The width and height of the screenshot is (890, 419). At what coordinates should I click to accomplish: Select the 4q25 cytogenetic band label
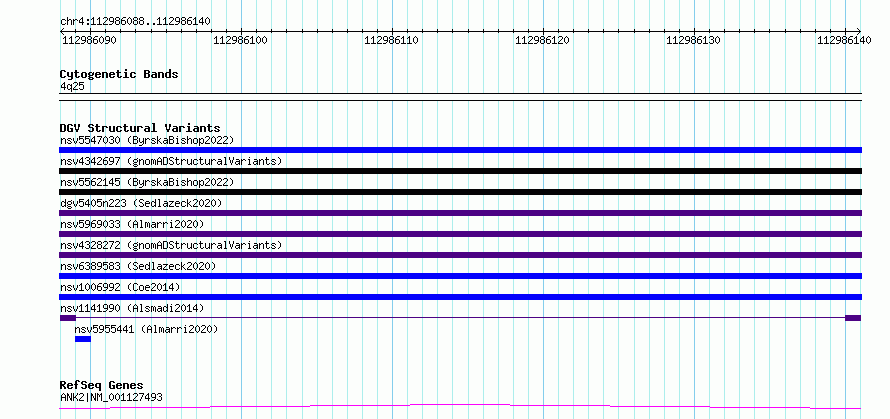pyautogui.click(x=72, y=86)
